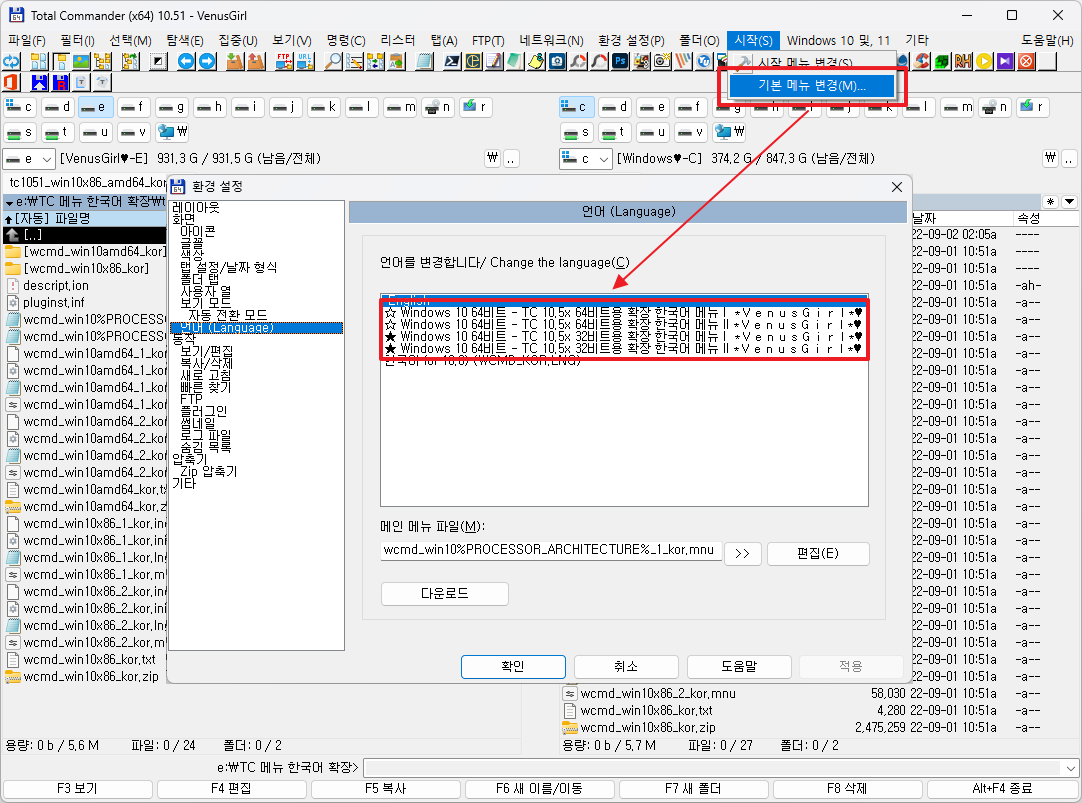Image resolution: width=1082 pixels, height=803 pixels.
Task: Select Zip 압축기 in settings tree
Action: [x=208, y=472]
